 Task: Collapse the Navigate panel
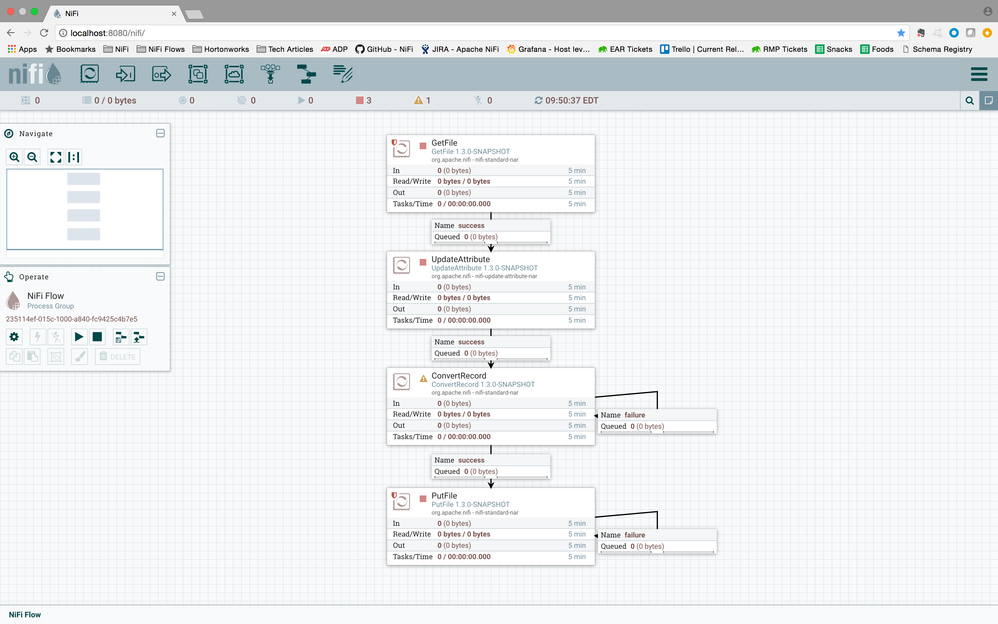[x=160, y=133]
